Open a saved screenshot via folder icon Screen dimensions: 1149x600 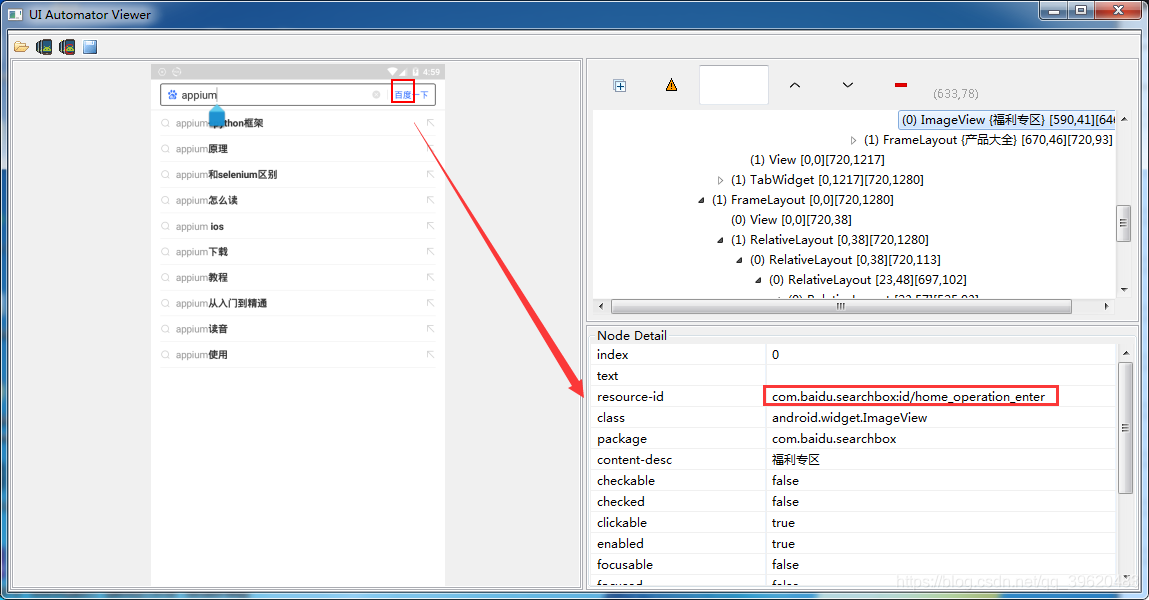click(21, 48)
